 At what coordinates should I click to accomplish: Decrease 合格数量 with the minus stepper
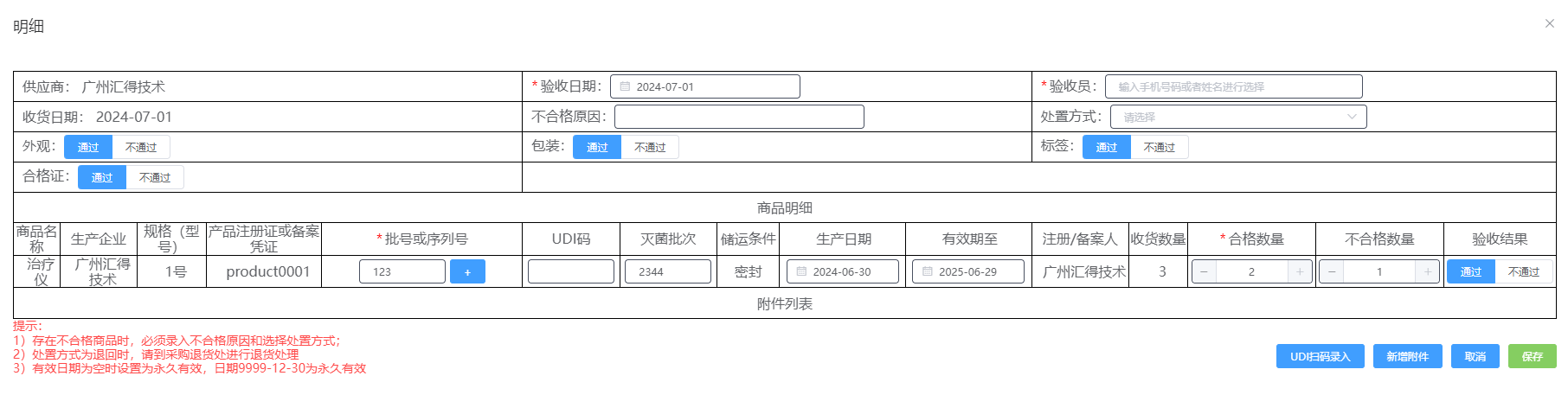[1204, 271]
